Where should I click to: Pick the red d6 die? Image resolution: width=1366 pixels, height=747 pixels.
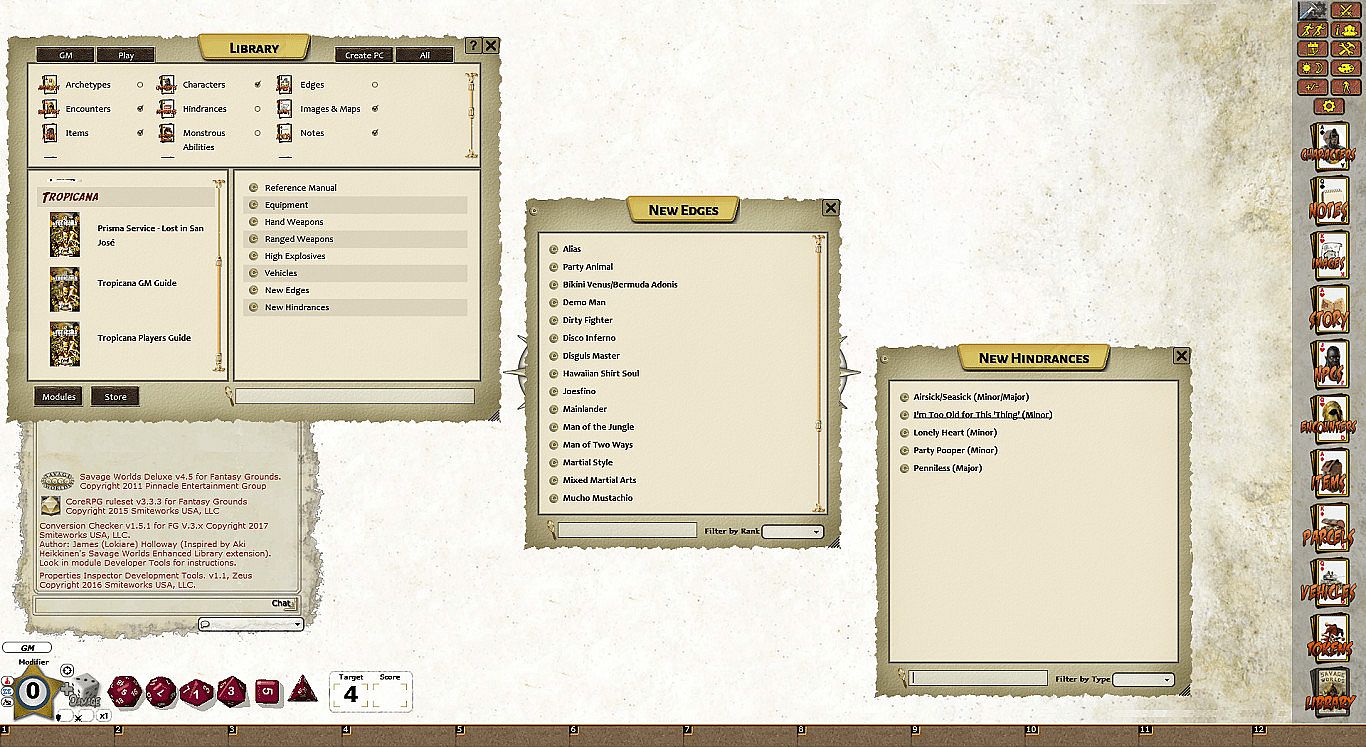(x=266, y=690)
